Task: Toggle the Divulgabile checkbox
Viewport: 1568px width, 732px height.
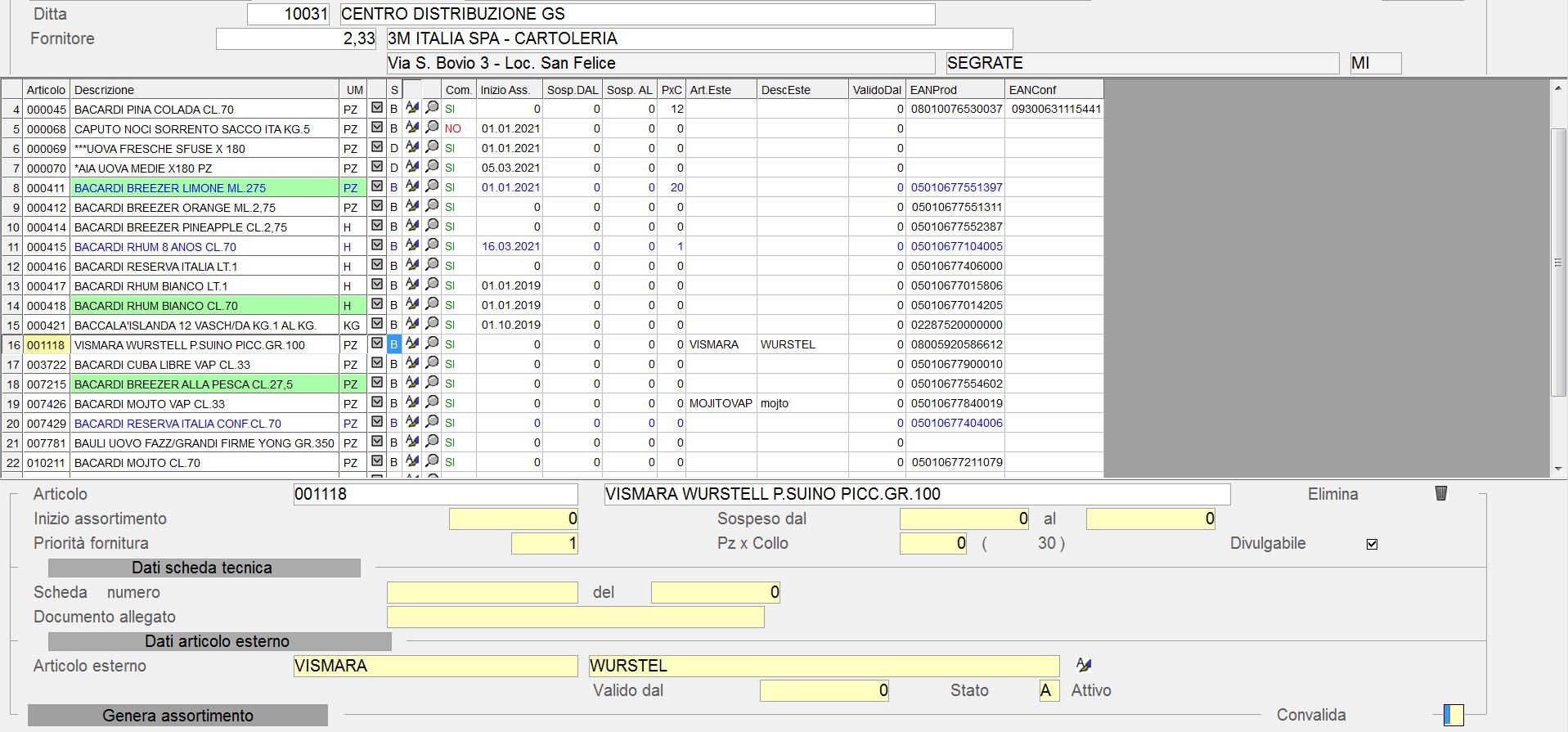Action: click(x=1373, y=544)
